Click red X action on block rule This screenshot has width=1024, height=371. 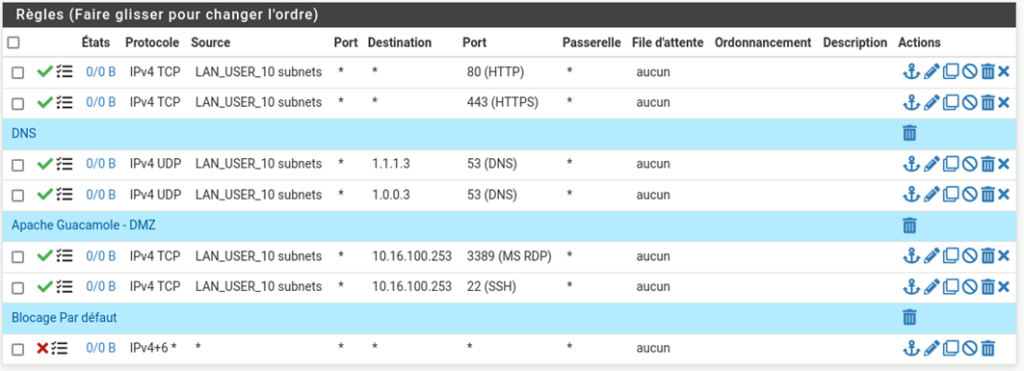(42, 348)
